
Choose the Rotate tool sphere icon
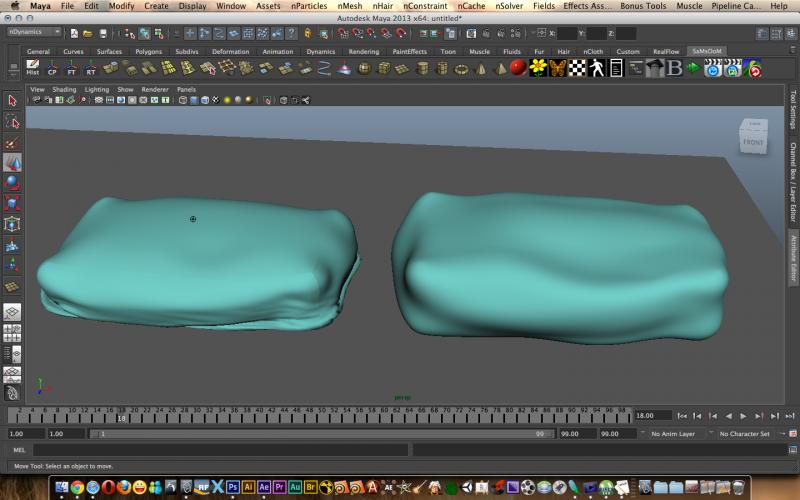tap(12, 182)
